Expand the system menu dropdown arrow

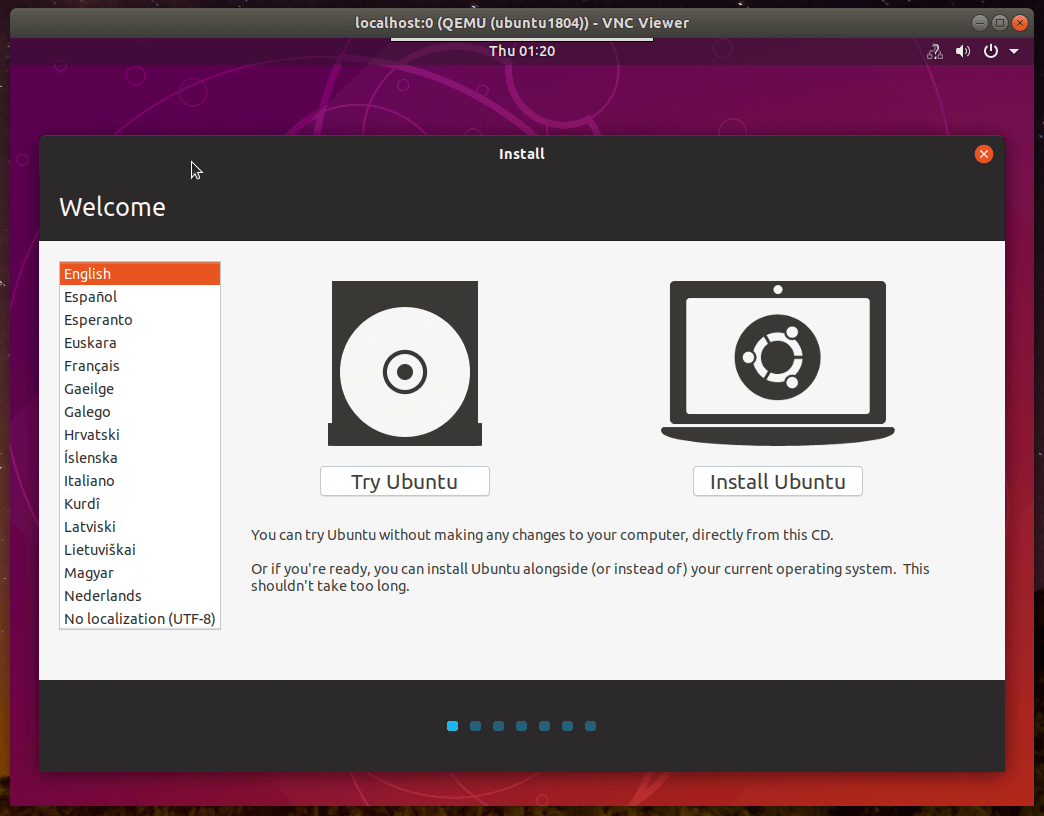(x=1014, y=51)
